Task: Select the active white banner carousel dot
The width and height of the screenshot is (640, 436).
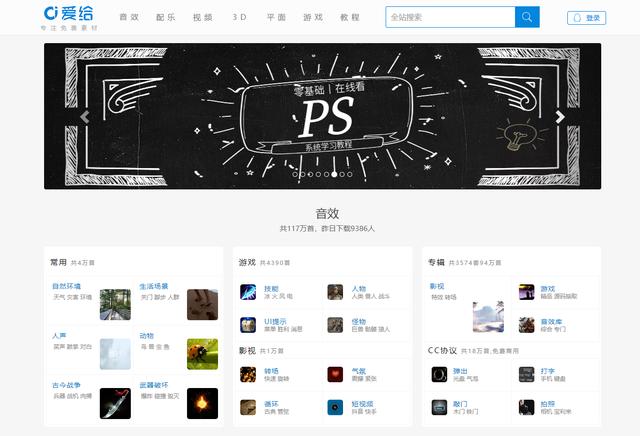Action: click(x=334, y=174)
